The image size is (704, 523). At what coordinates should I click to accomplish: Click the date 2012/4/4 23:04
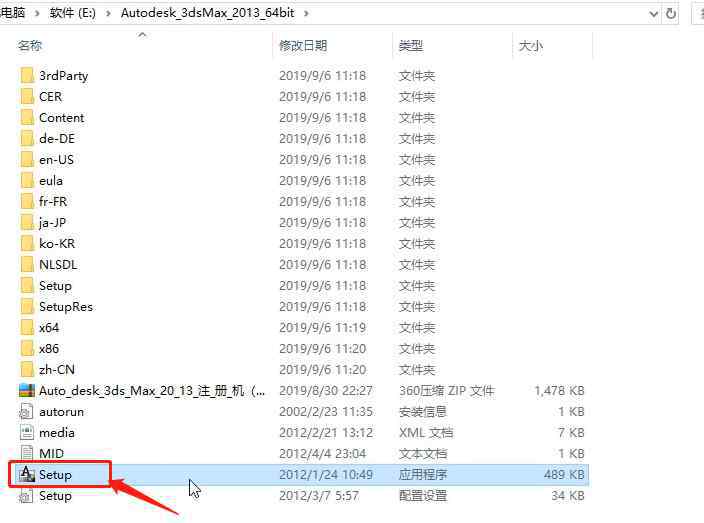click(323, 453)
